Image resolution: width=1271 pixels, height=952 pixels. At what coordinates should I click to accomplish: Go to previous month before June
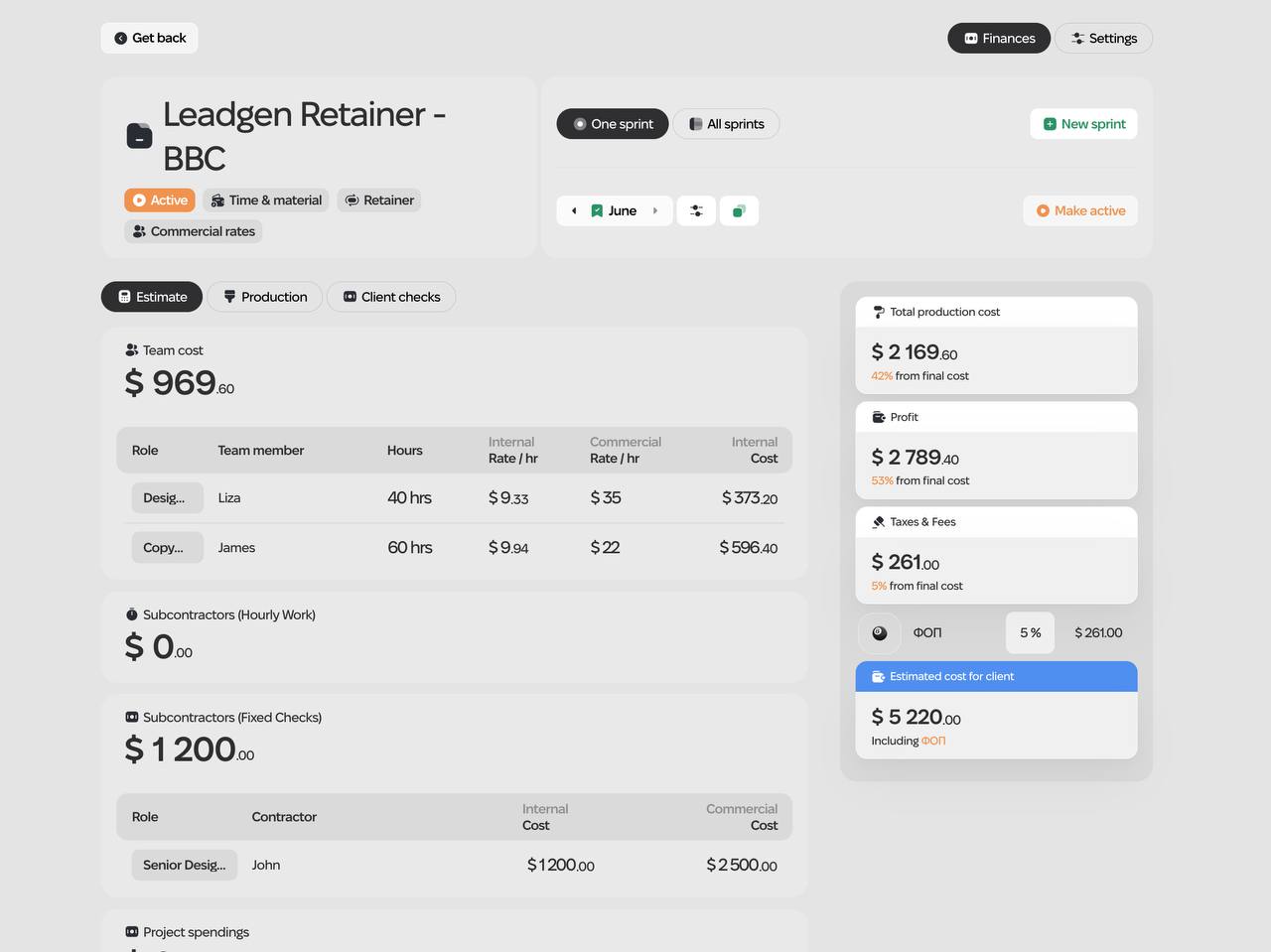click(x=574, y=210)
